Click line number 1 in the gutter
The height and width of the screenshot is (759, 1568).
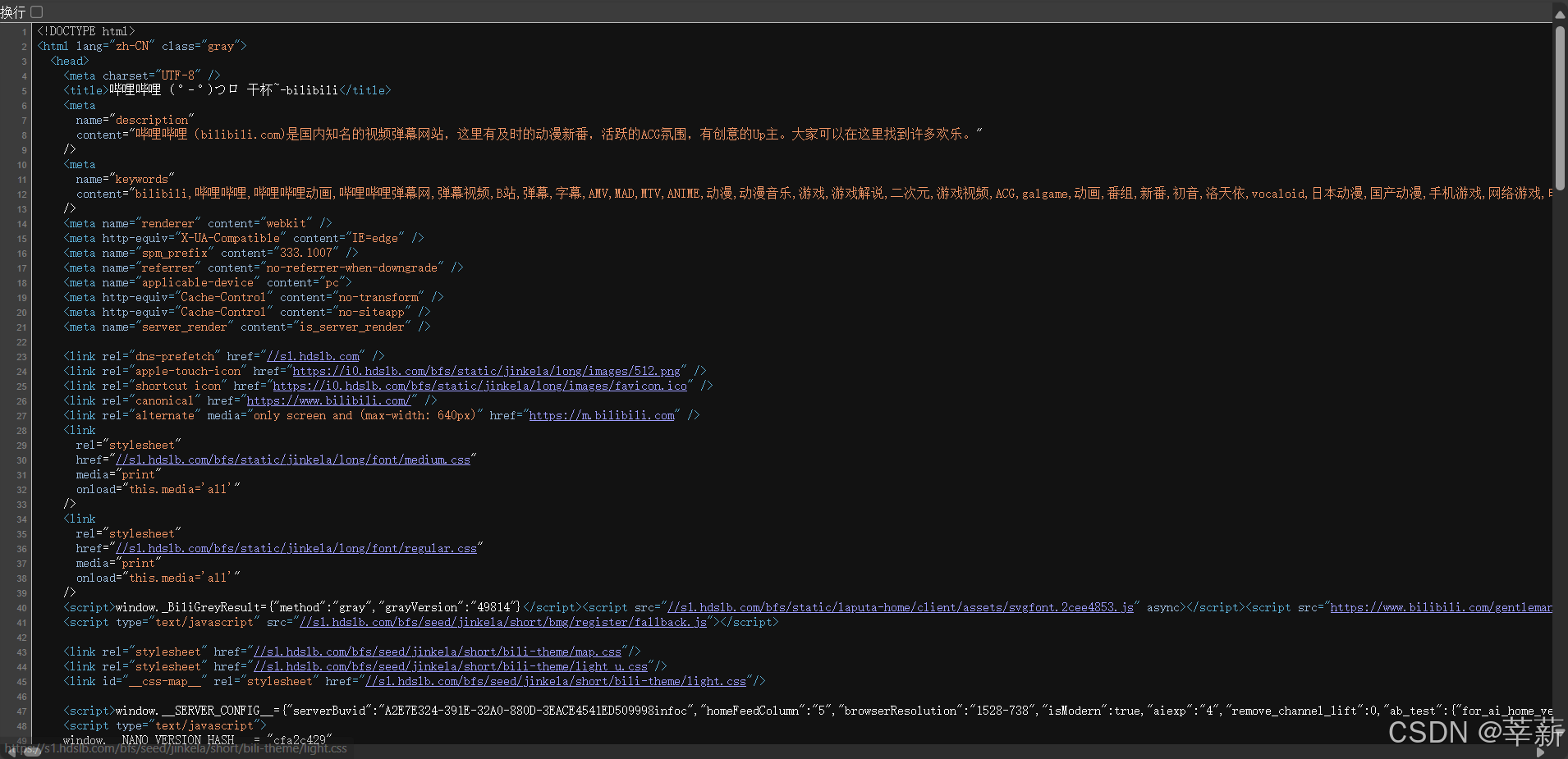tap(24, 32)
